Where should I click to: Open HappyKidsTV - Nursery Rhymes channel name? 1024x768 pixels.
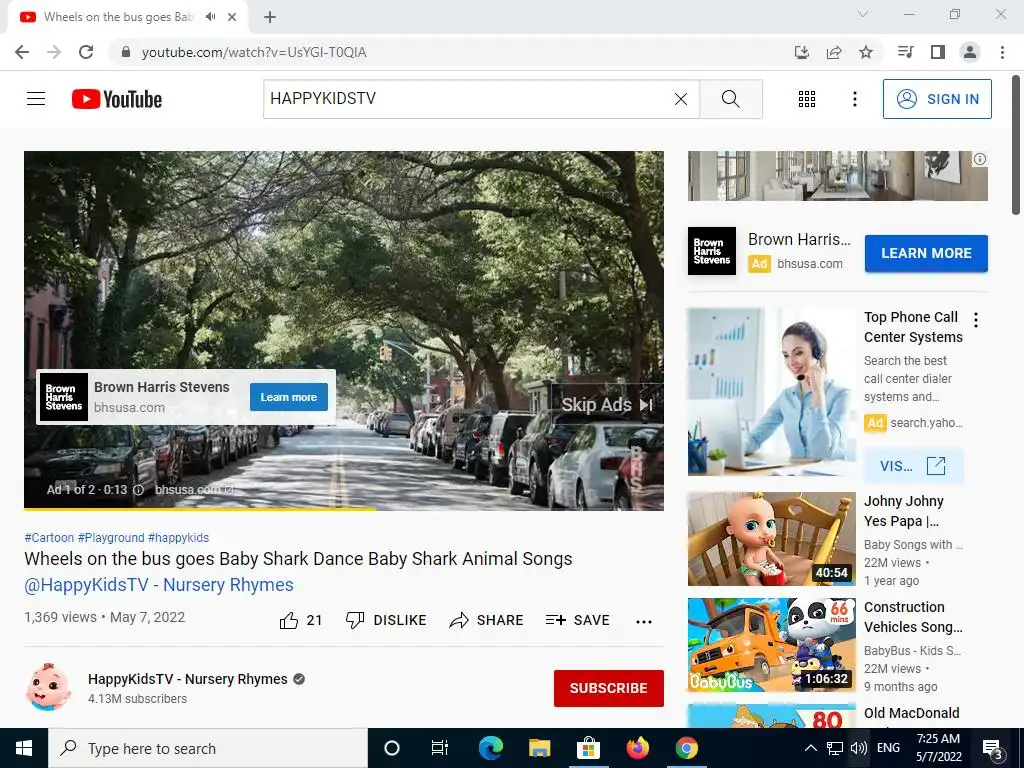(187, 679)
